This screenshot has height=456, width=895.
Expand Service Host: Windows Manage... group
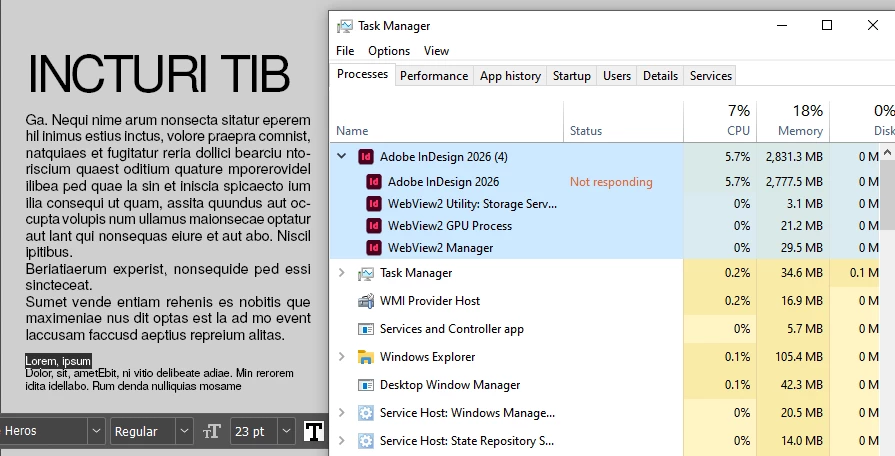tap(341, 413)
